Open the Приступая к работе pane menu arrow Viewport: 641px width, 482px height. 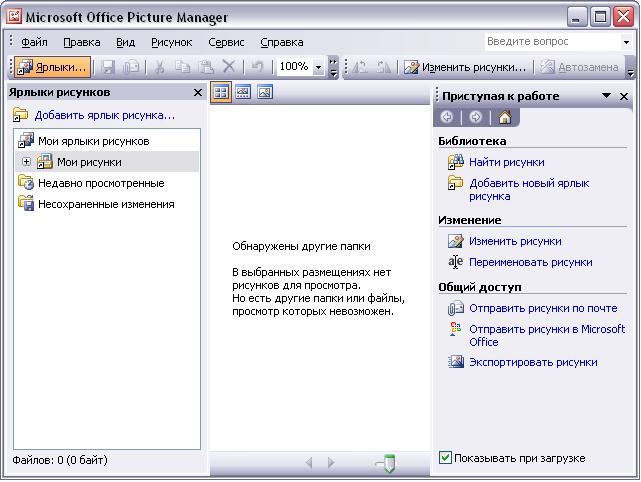(606, 96)
